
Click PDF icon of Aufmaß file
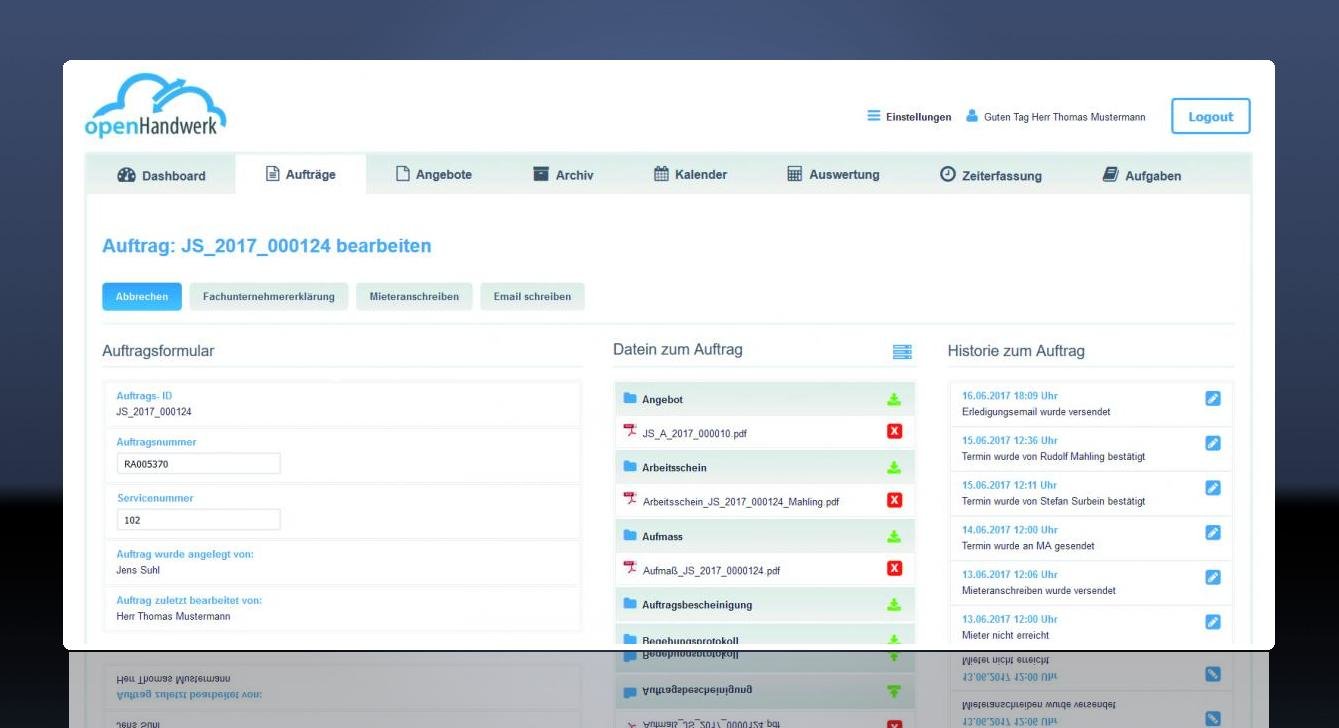630,568
